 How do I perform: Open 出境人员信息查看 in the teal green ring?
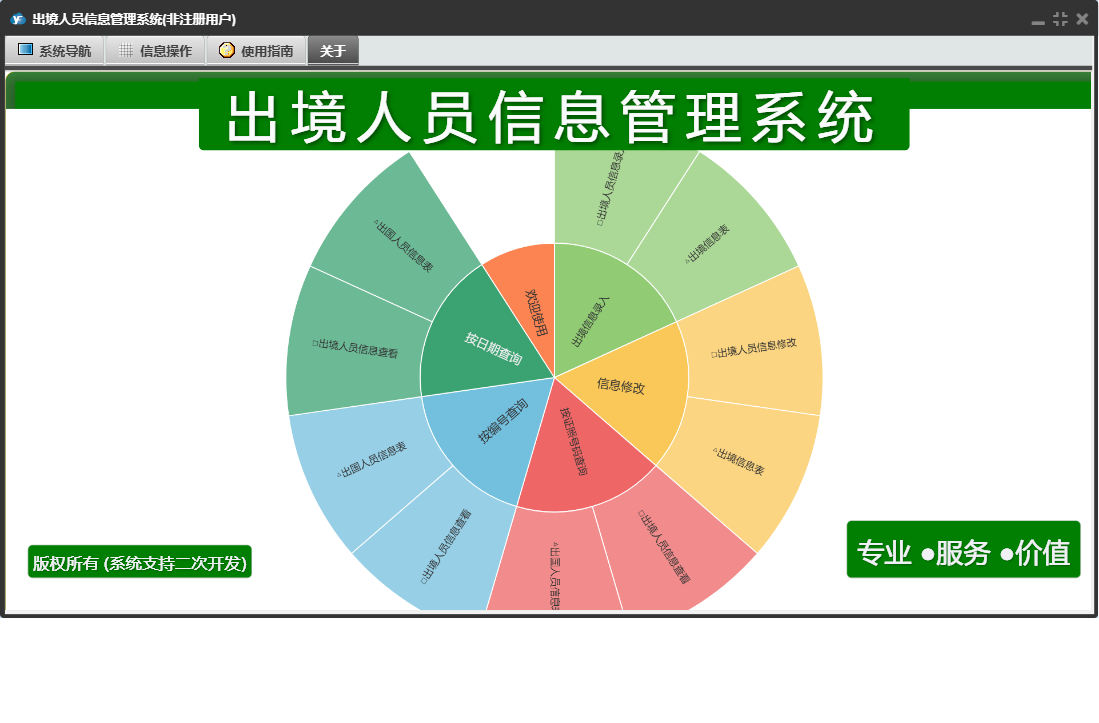[x=356, y=347]
